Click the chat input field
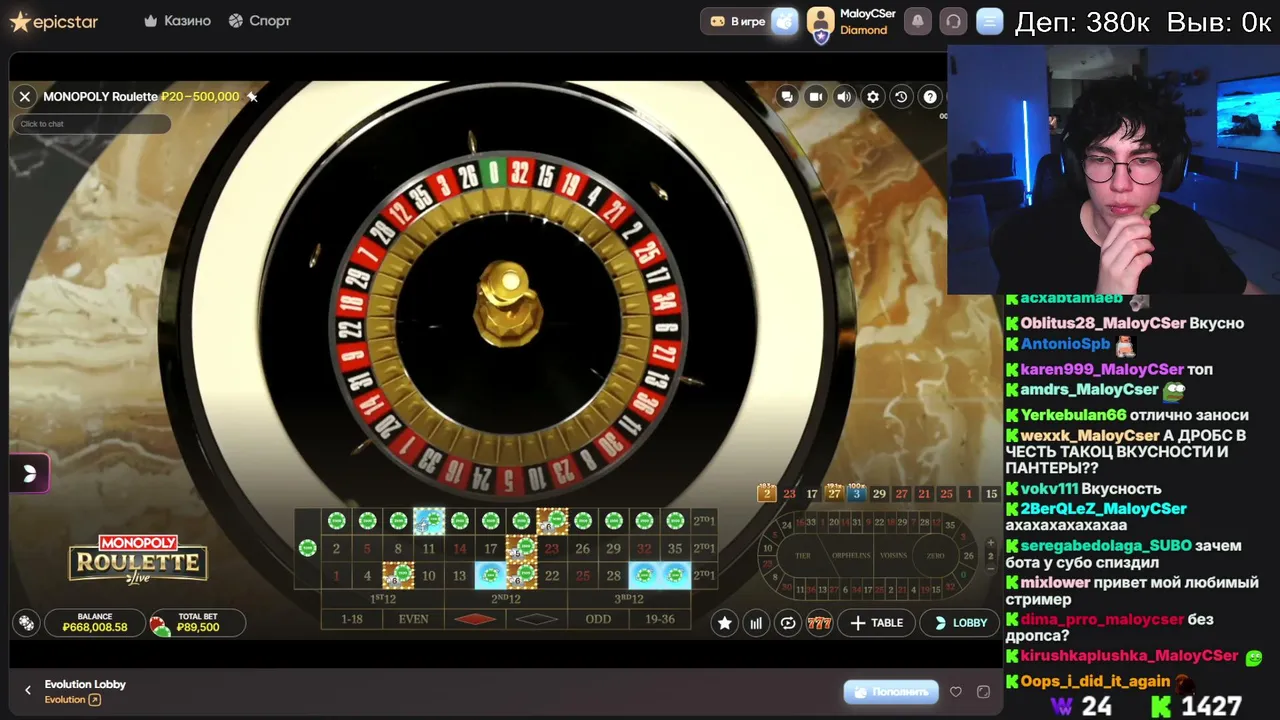 click(x=91, y=124)
